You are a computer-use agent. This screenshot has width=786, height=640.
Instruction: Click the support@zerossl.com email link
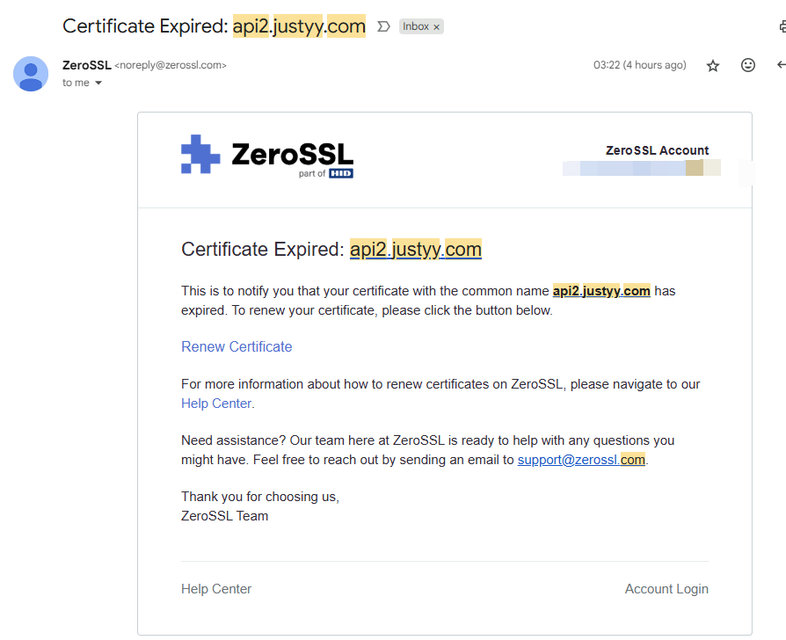581,460
